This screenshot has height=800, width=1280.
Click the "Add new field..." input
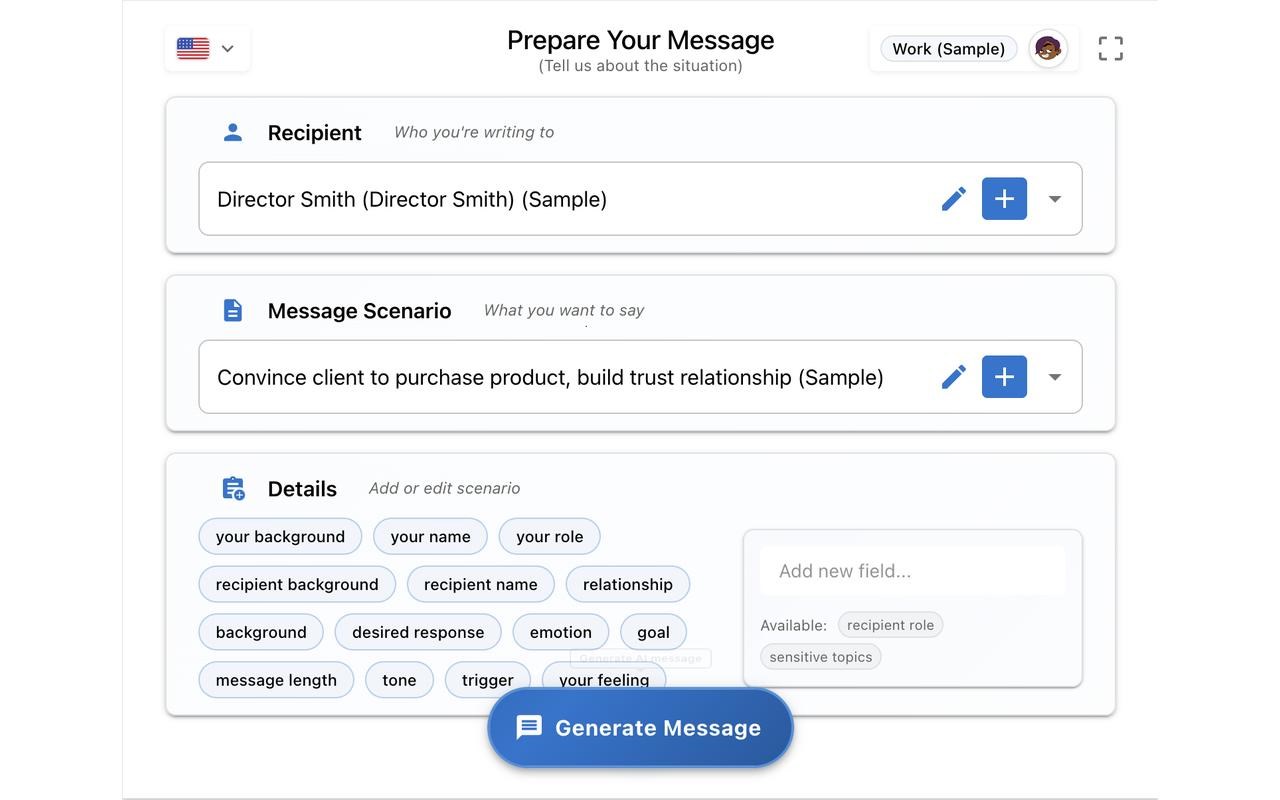pos(912,571)
